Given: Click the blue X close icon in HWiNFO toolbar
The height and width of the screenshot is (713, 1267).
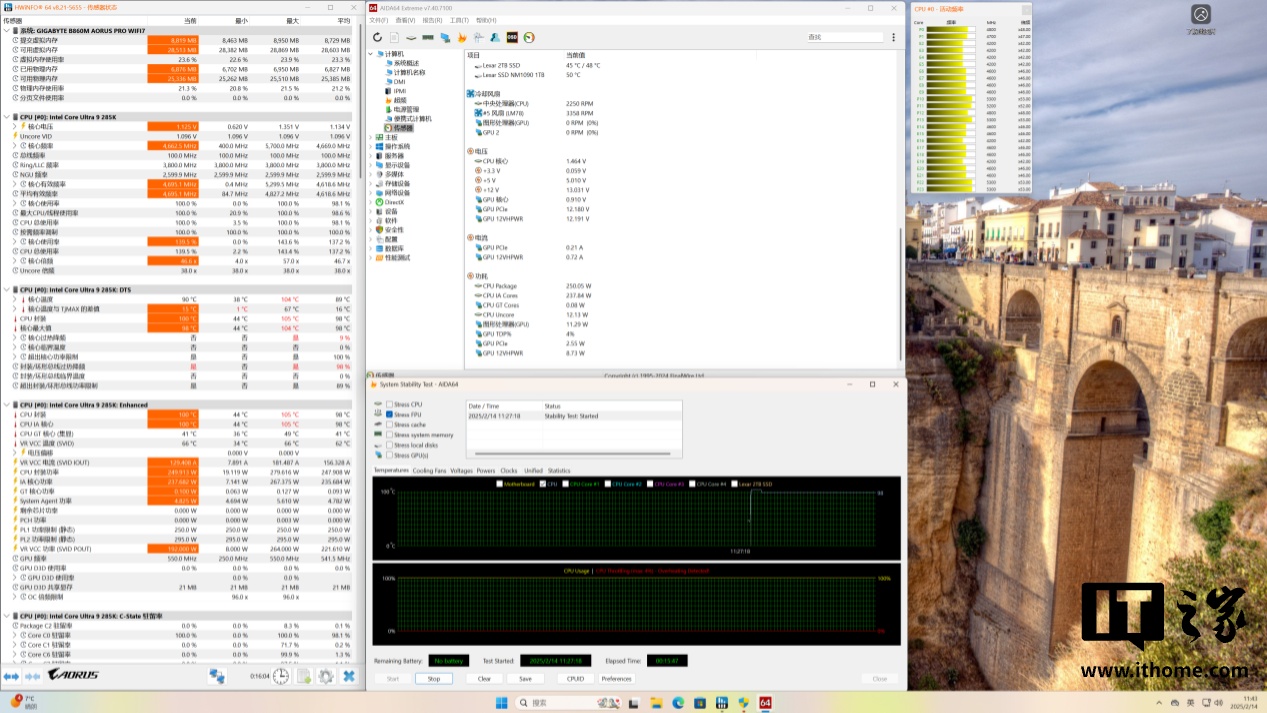Looking at the screenshot, I should coord(349,677).
